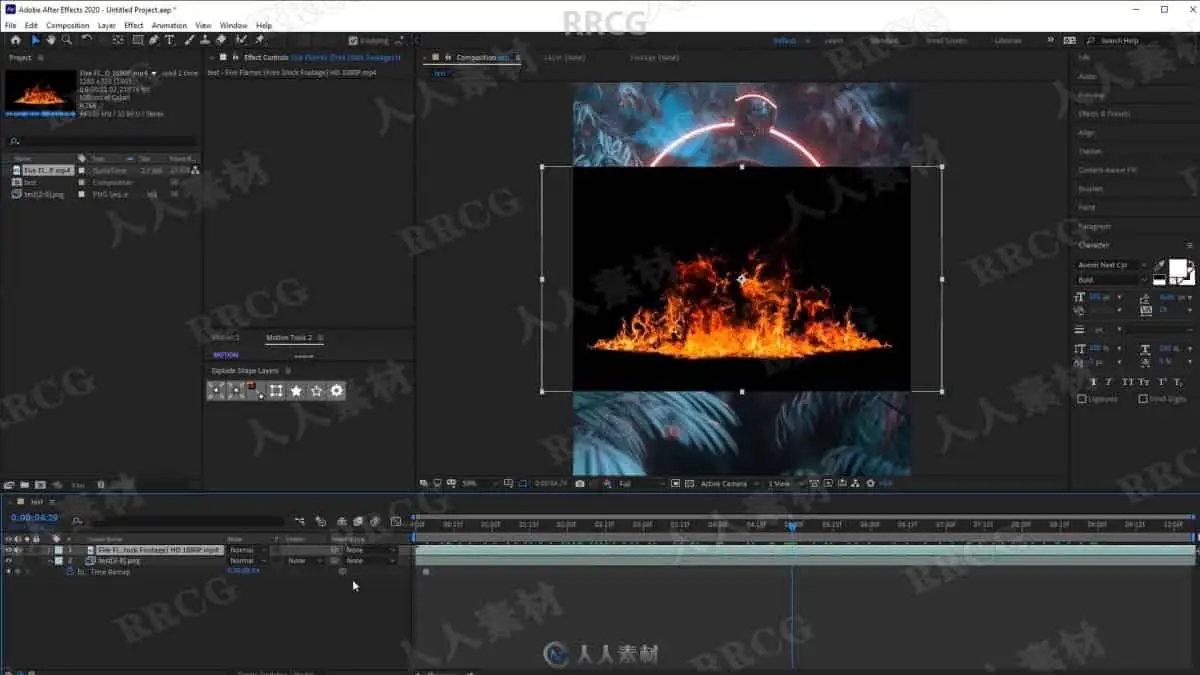Open the Bold font style dropdown
1200x675 pixels.
coord(1112,280)
